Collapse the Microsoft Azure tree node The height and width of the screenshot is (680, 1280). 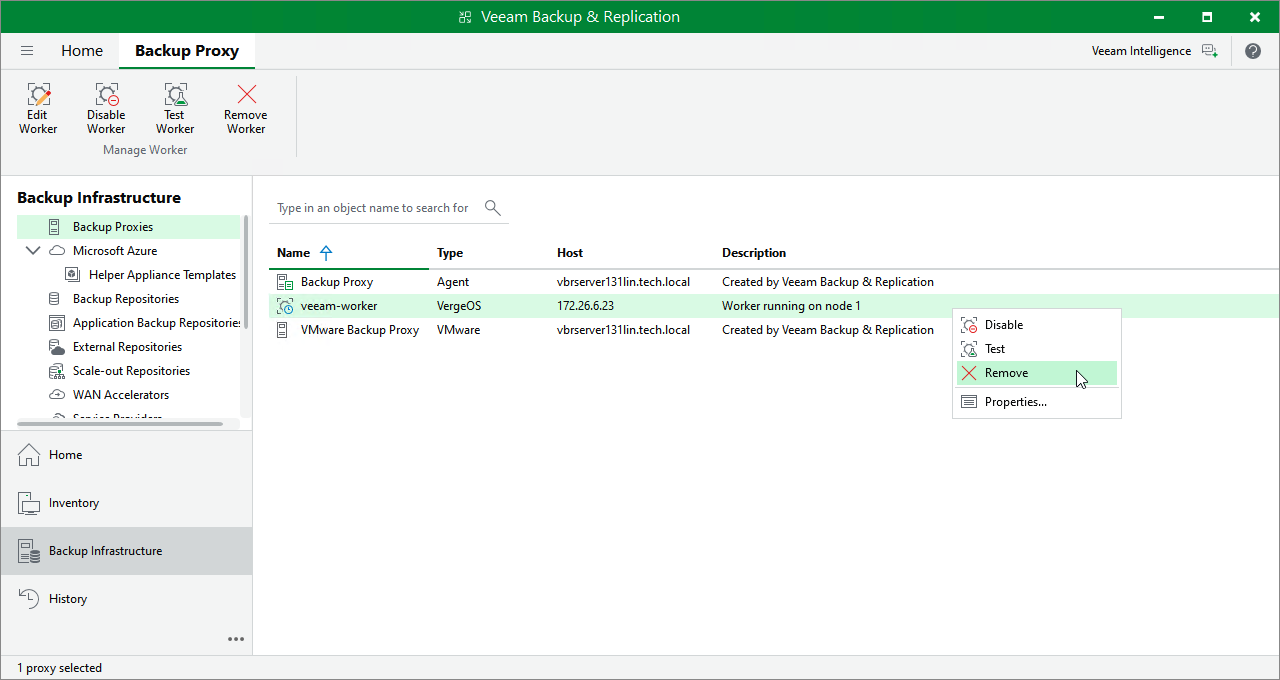(33, 251)
